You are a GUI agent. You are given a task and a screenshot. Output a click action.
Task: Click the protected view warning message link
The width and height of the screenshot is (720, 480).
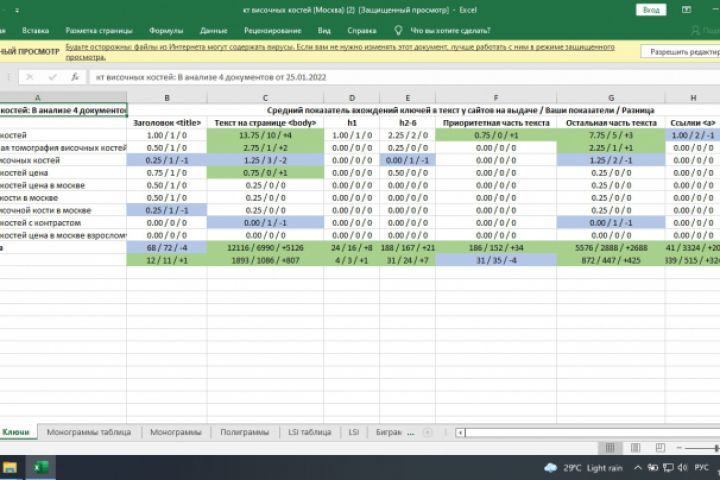[340, 51]
